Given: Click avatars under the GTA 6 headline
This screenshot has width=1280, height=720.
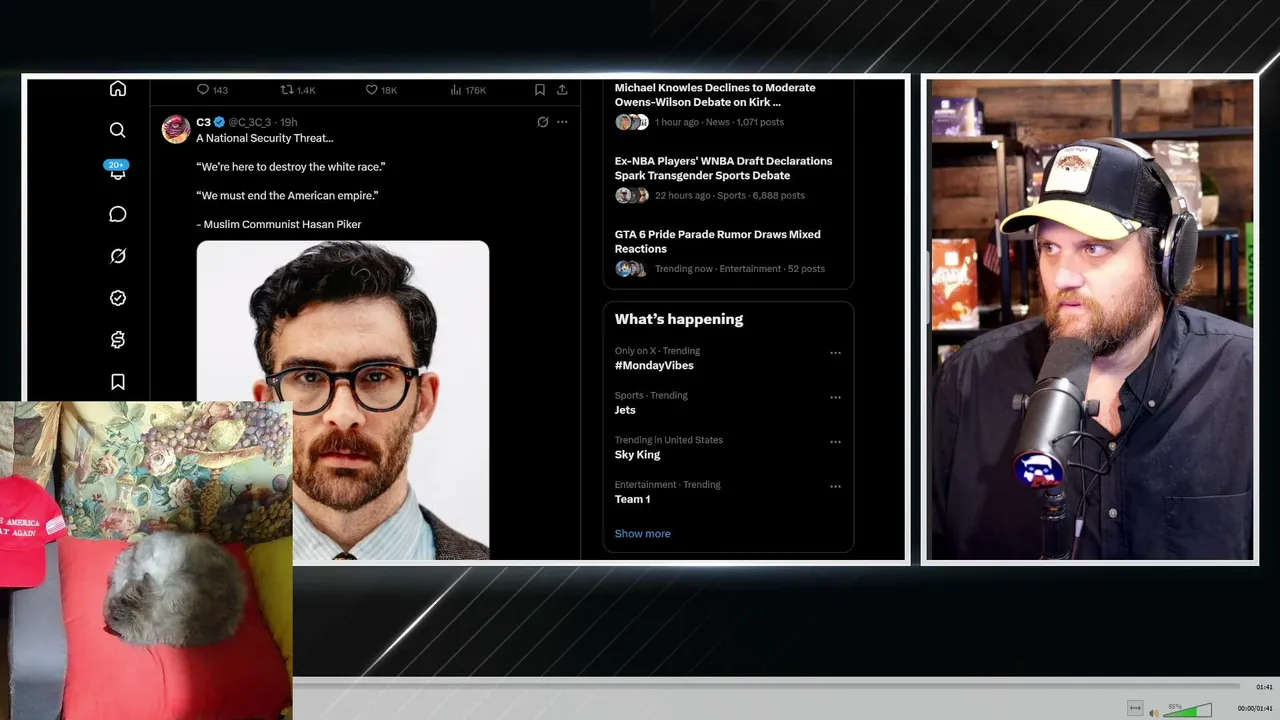Looking at the screenshot, I should point(631,269).
